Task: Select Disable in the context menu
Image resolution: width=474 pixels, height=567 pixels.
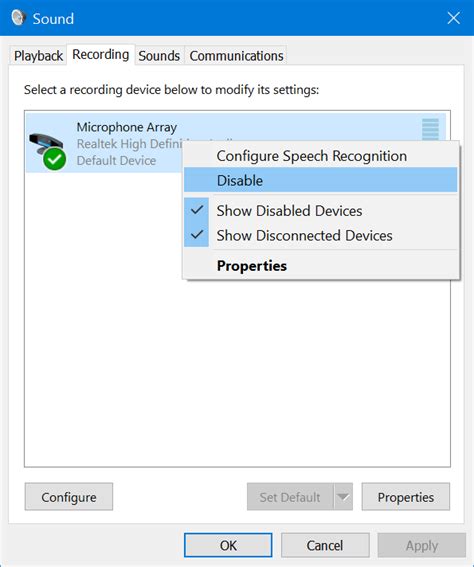Action: [x=321, y=180]
